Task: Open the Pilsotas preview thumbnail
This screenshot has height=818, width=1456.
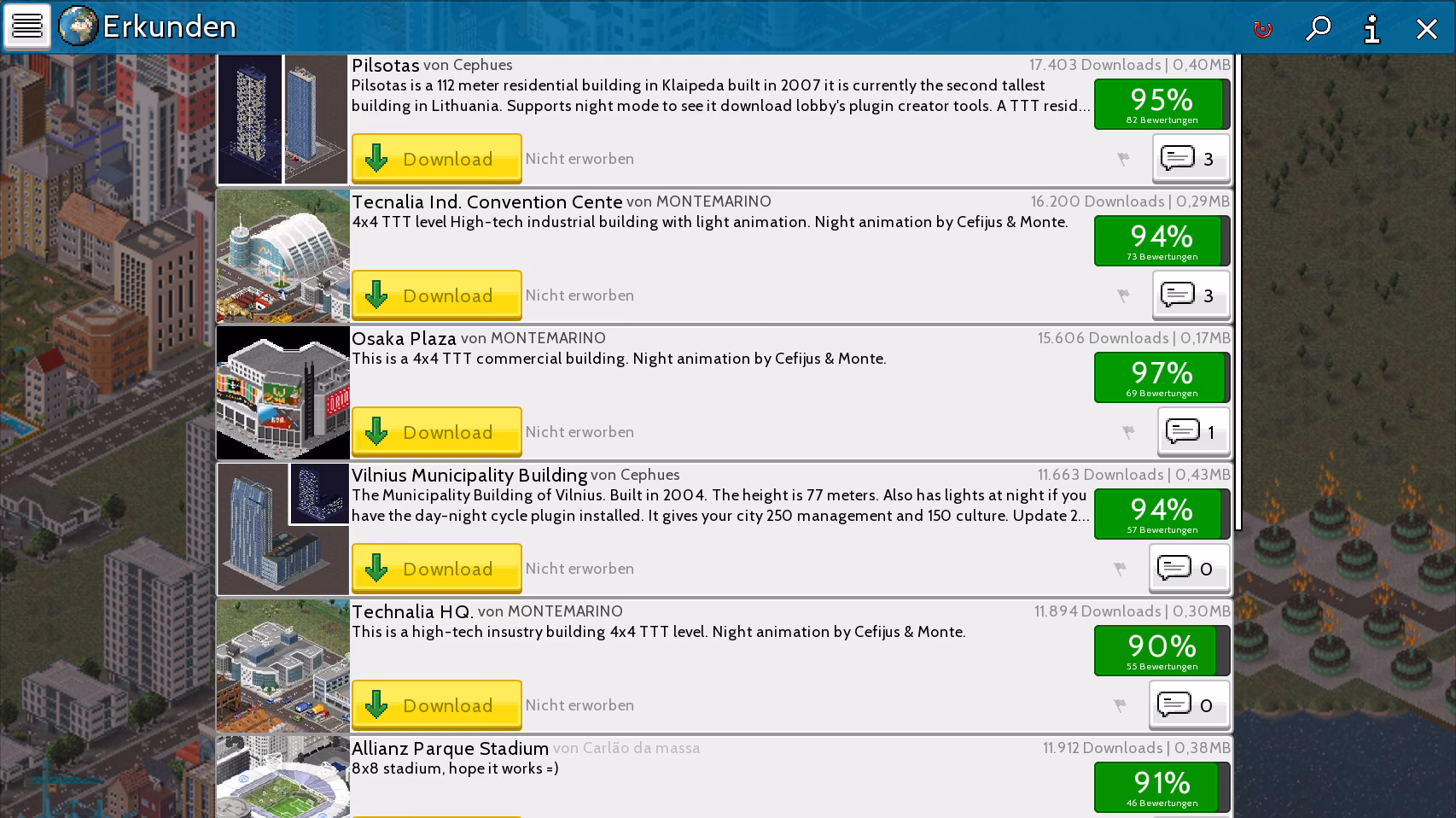Action: click(x=282, y=120)
